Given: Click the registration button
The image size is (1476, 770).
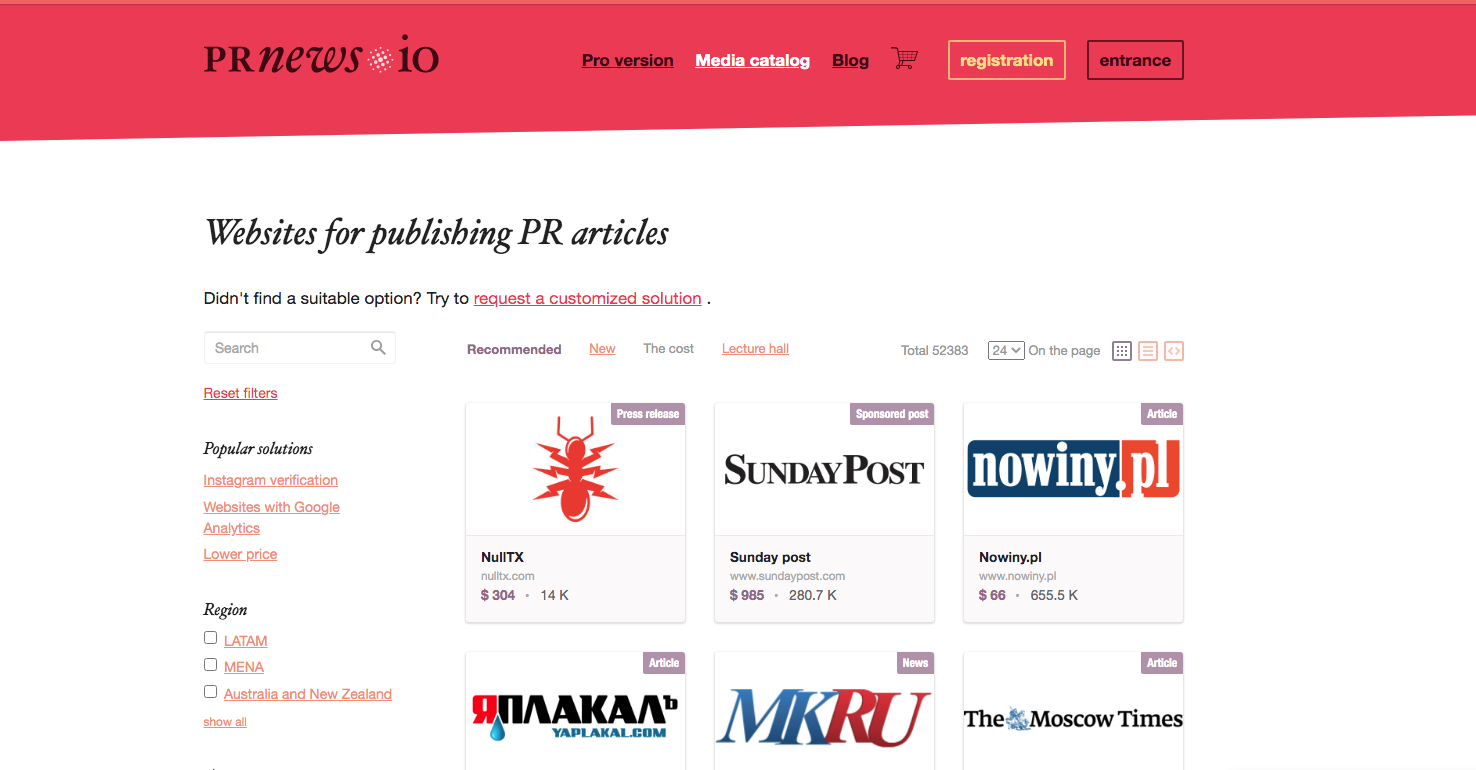Looking at the screenshot, I should pyautogui.click(x=1006, y=60).
